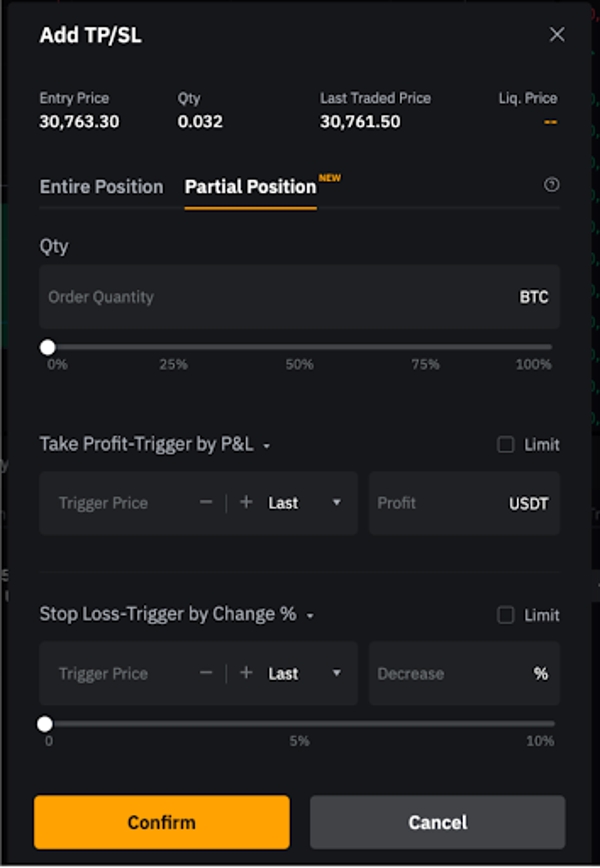Viewport: 600px width, 868px height.
Task: Click the 0% slider handle for quantity
Action: (x=46, y=347)
